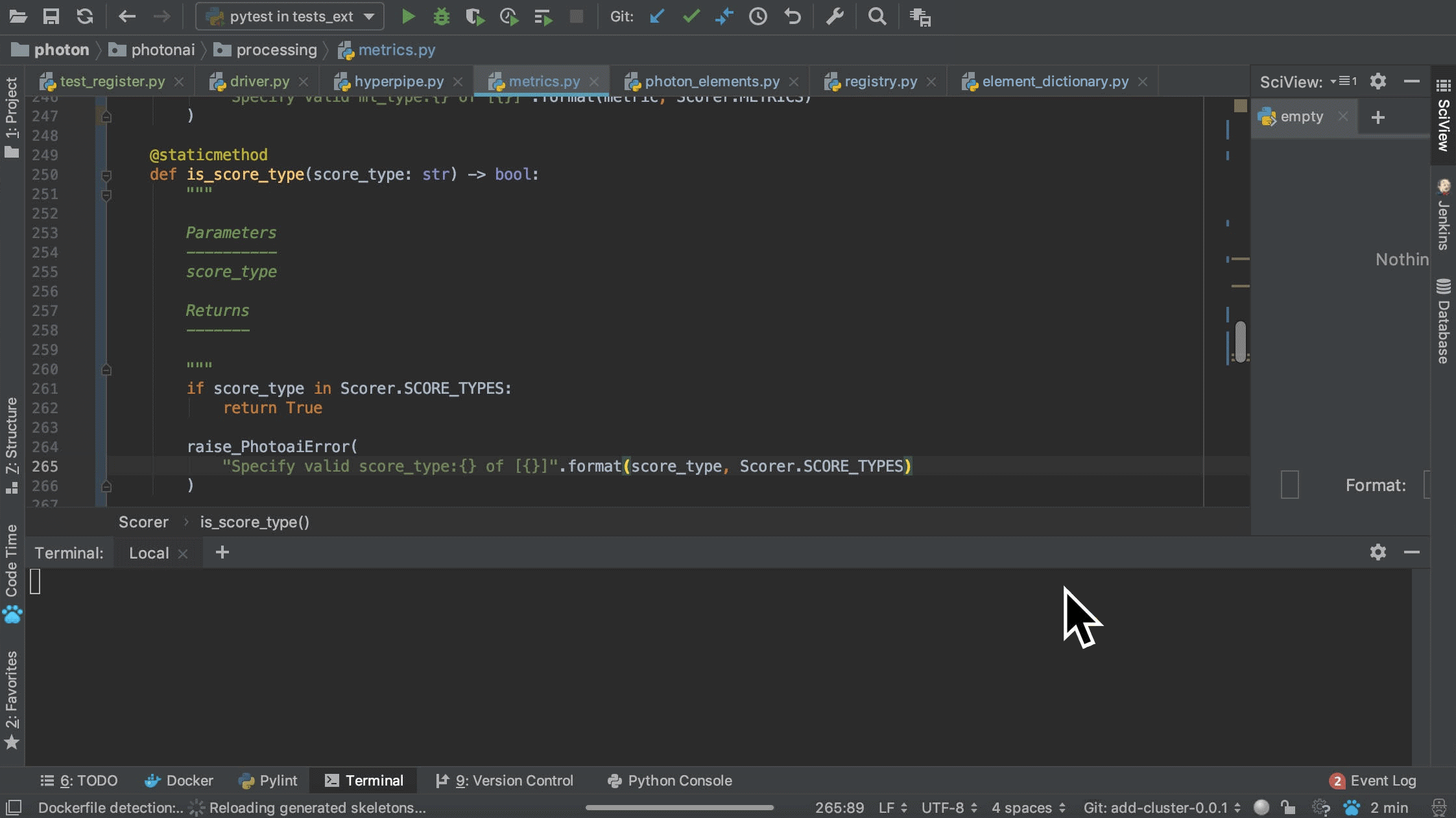Click the Scorer breadcrumb below editor
Viewport: 1456px width, 818px height.
[x=143, y=522]
